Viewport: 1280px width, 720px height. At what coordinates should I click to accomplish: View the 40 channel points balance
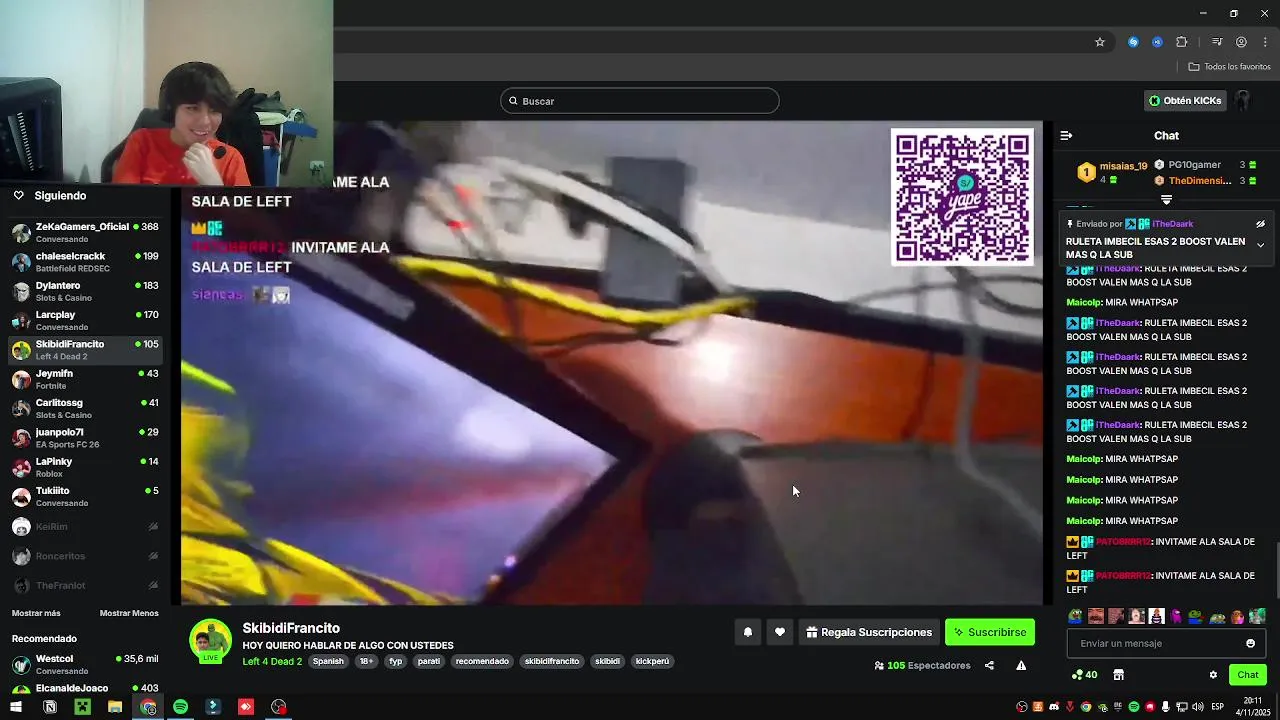coord(1084,675)
